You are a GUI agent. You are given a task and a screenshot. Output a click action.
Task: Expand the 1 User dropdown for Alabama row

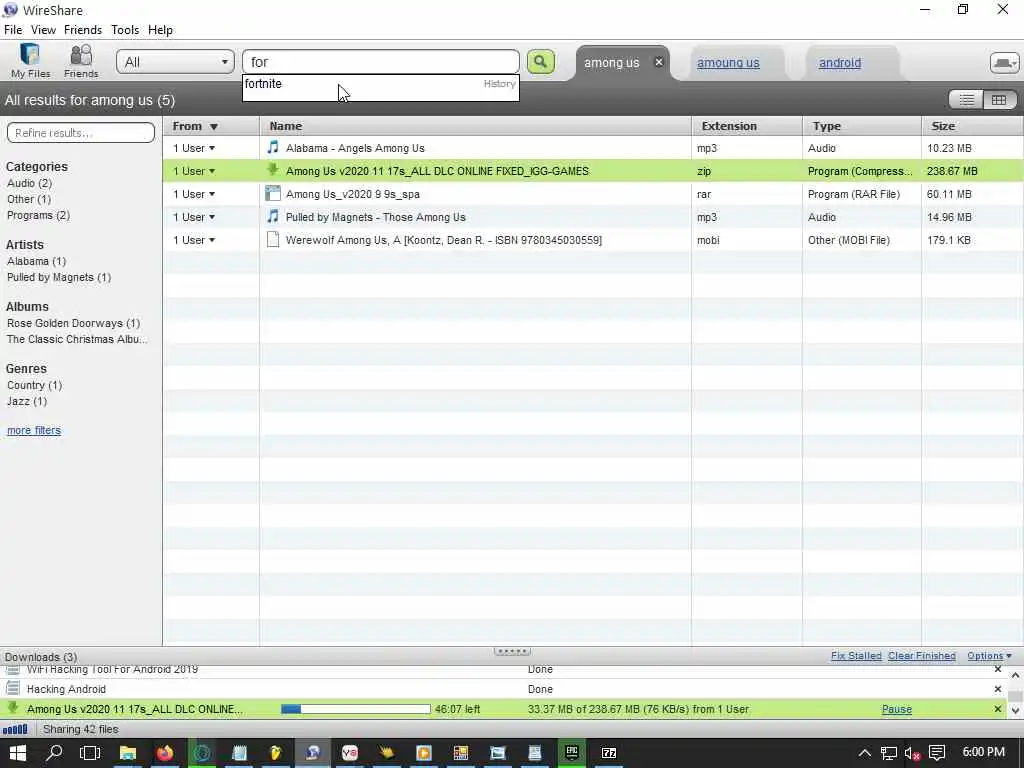[x=194, y=148]
